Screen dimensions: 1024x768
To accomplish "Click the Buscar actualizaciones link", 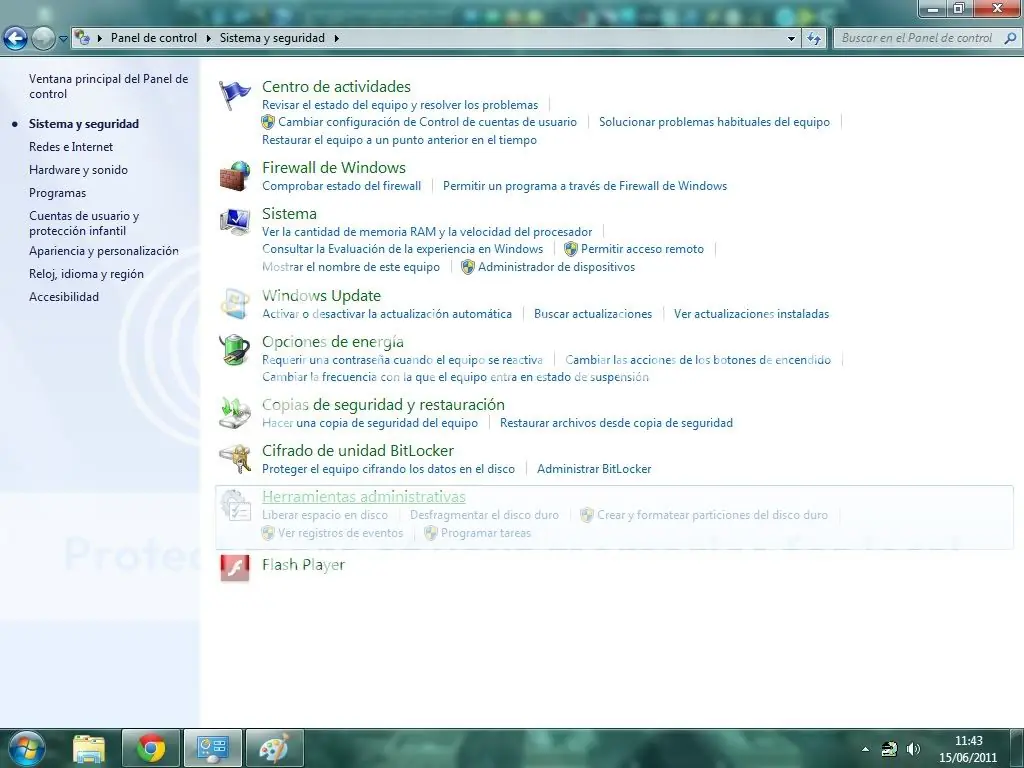I will [x=592, y=314].
